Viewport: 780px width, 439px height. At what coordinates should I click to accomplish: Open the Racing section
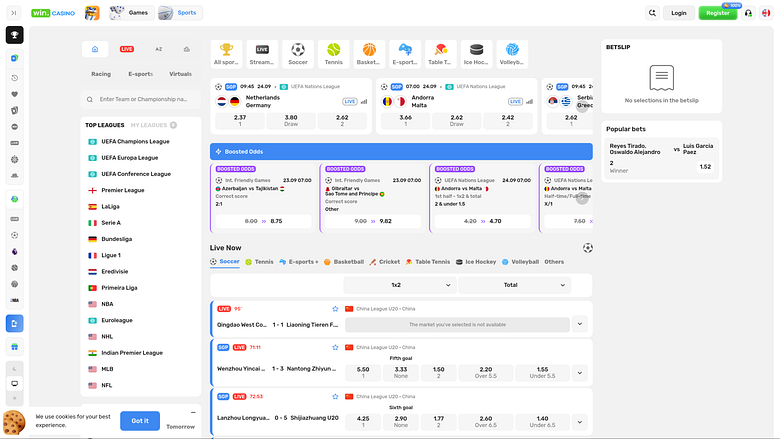tap(101, 74)
